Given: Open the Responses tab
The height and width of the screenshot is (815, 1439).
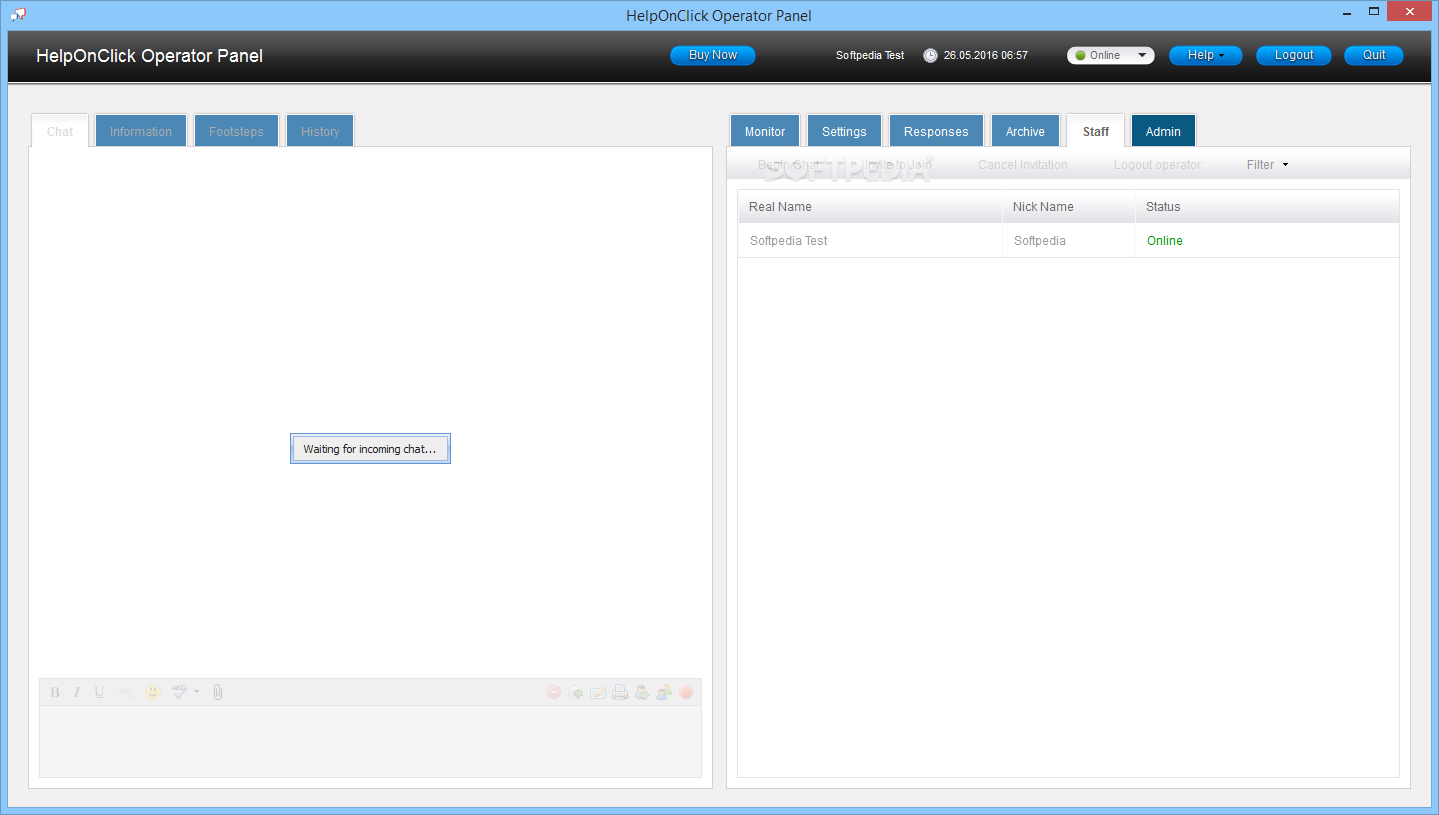Looking at the screenshot, I should 936,131.
